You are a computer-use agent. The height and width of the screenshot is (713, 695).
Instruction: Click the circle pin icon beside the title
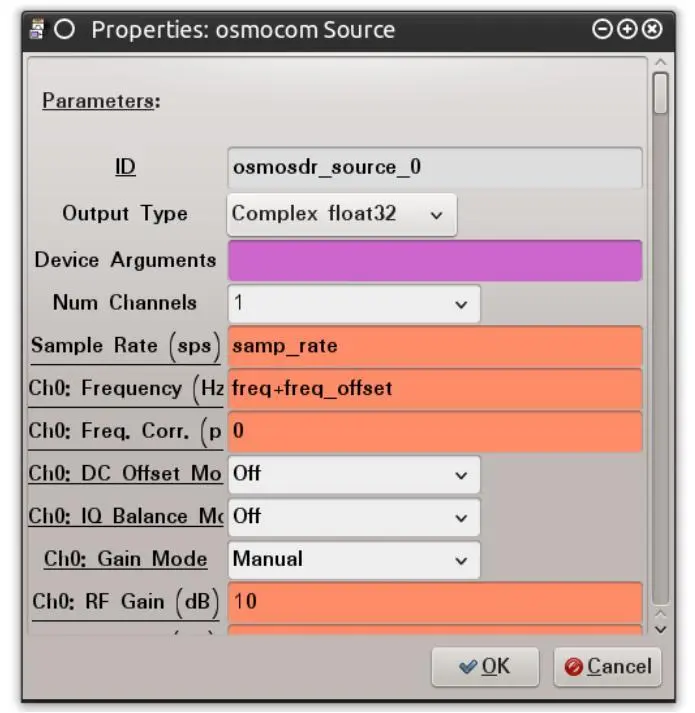pyautogui.click(x=64, y=30)
